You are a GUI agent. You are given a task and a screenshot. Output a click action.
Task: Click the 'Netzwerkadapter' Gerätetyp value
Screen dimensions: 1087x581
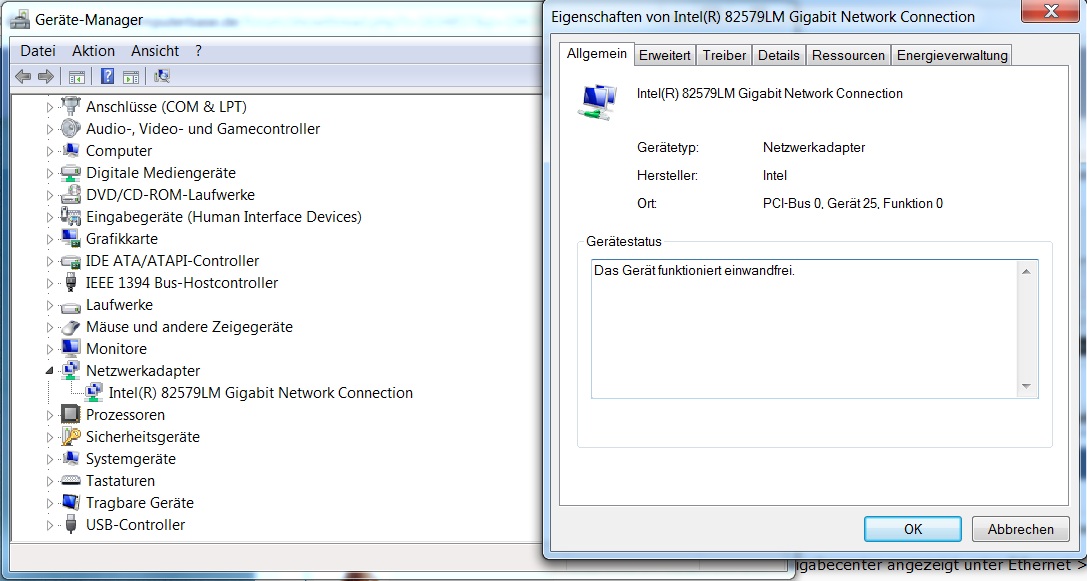pos(814,147)
